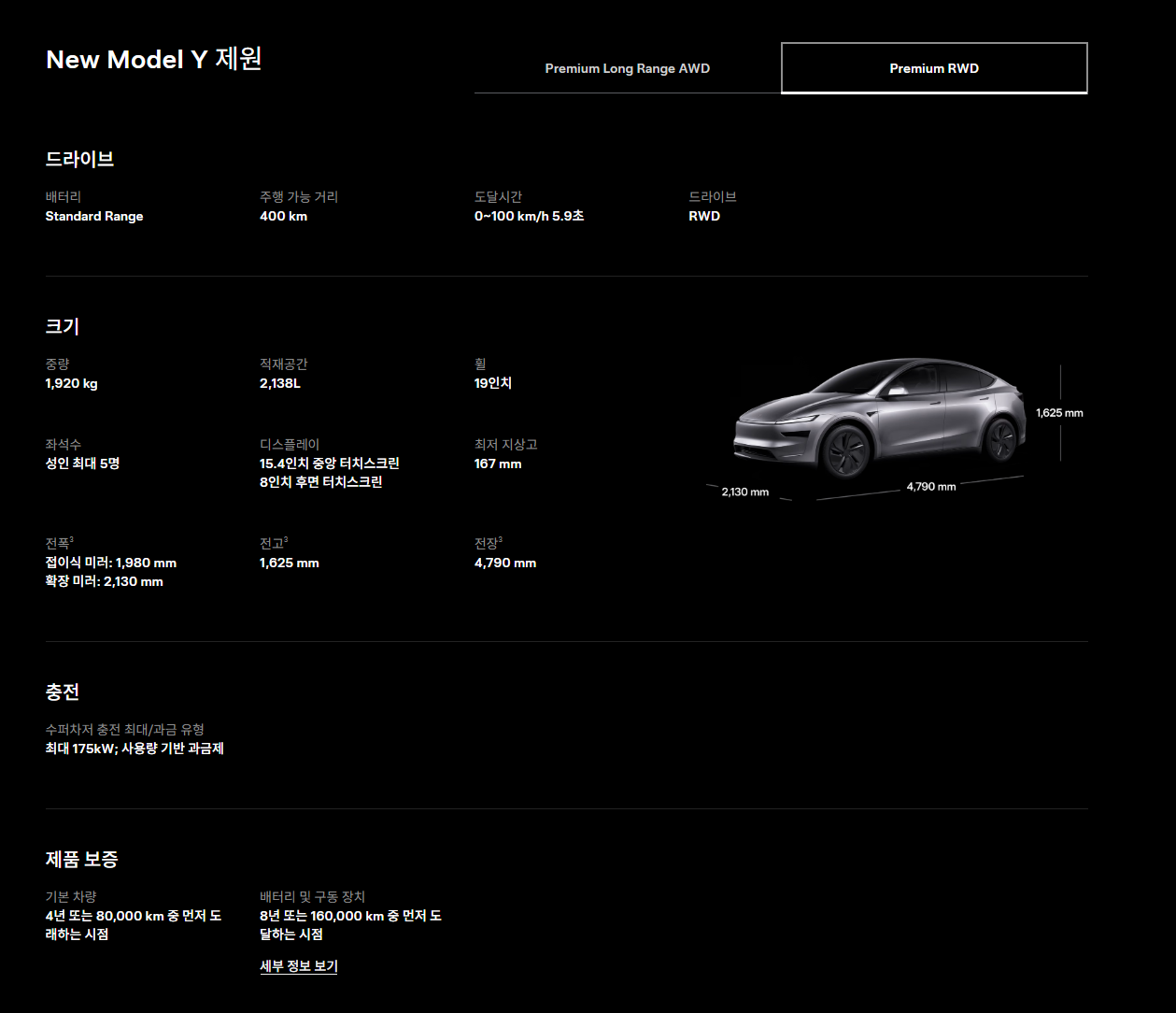Click the 최저 지상고 label

coord(506,445)
